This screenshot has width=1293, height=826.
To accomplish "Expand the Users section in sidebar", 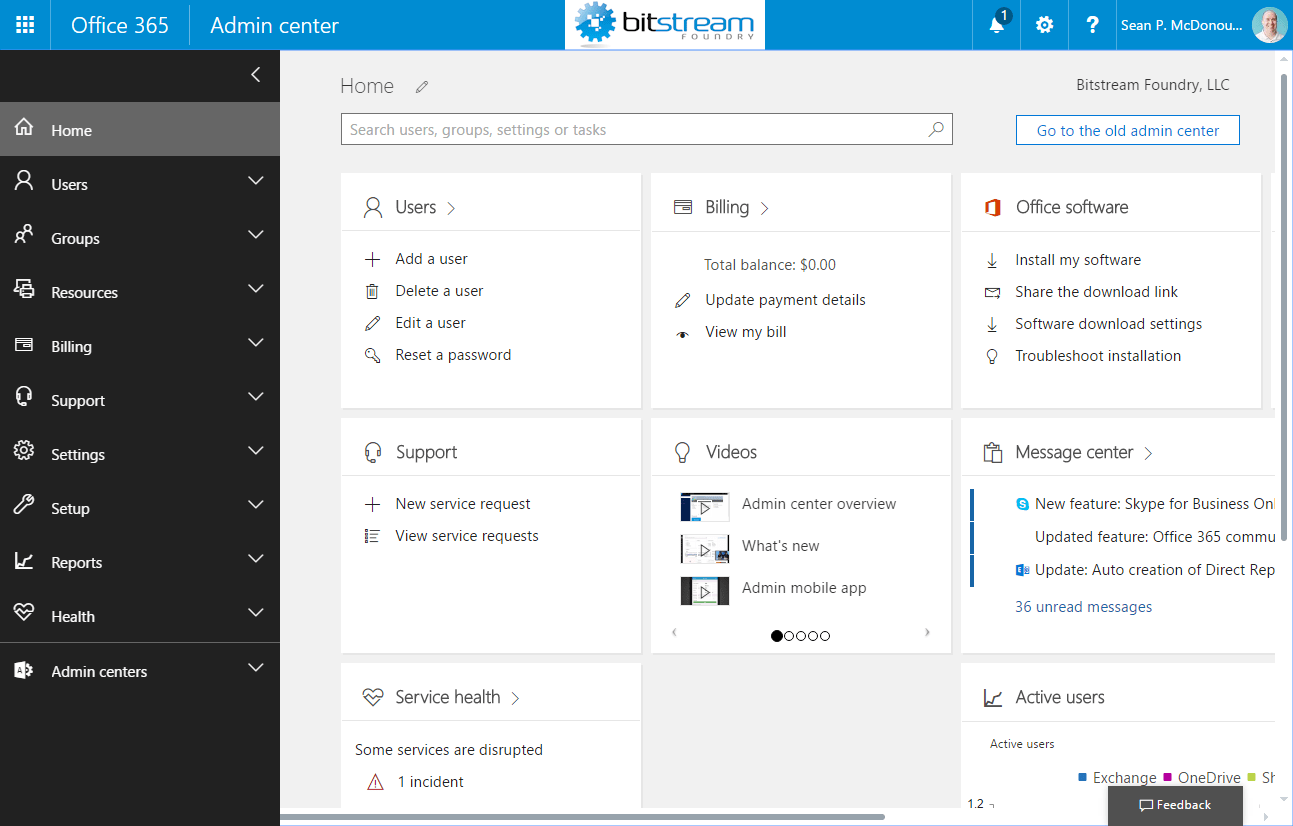I will coord(255,183).
